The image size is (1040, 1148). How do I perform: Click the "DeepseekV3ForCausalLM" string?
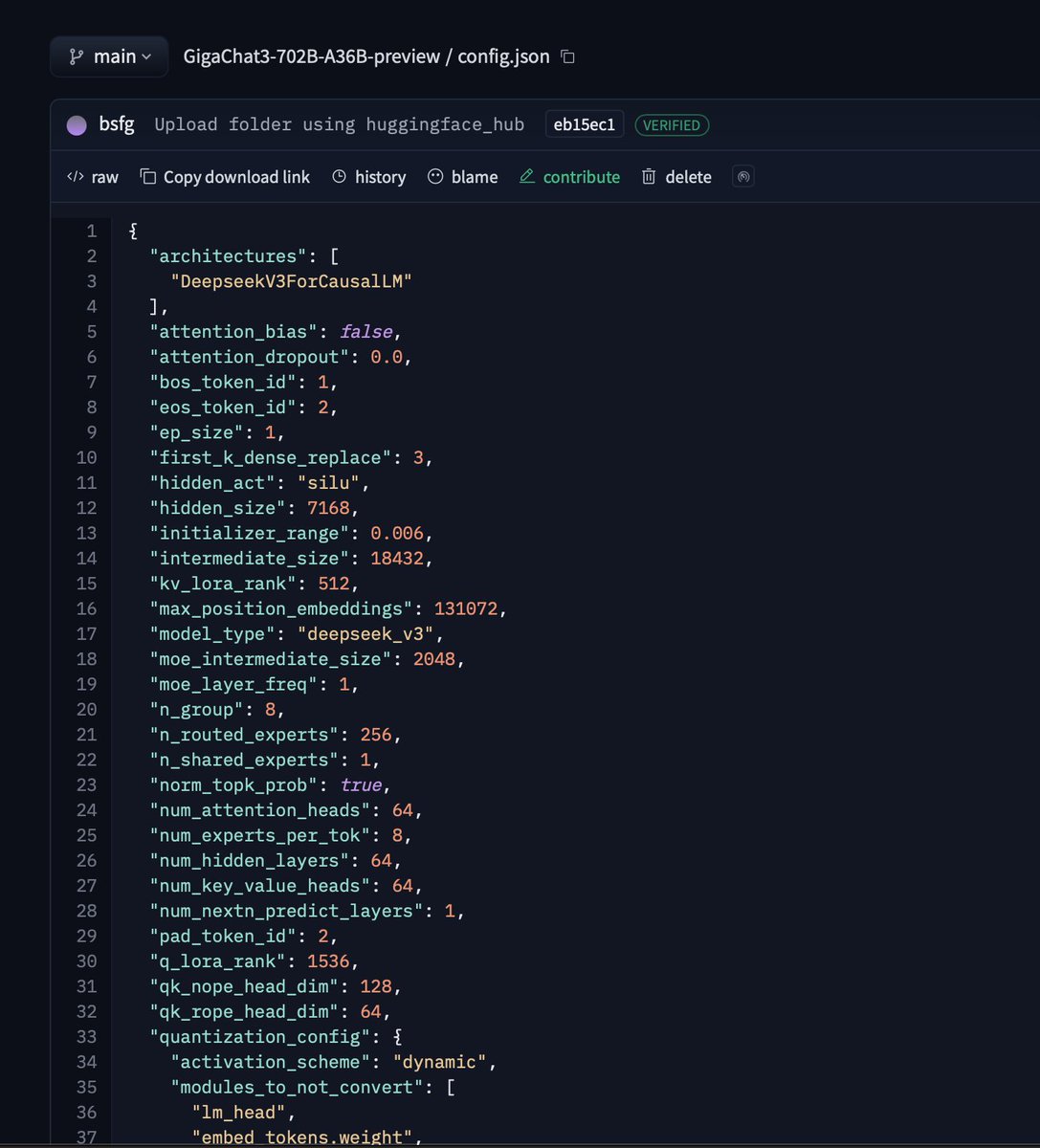pyautogui.click(x=292, y=281)
